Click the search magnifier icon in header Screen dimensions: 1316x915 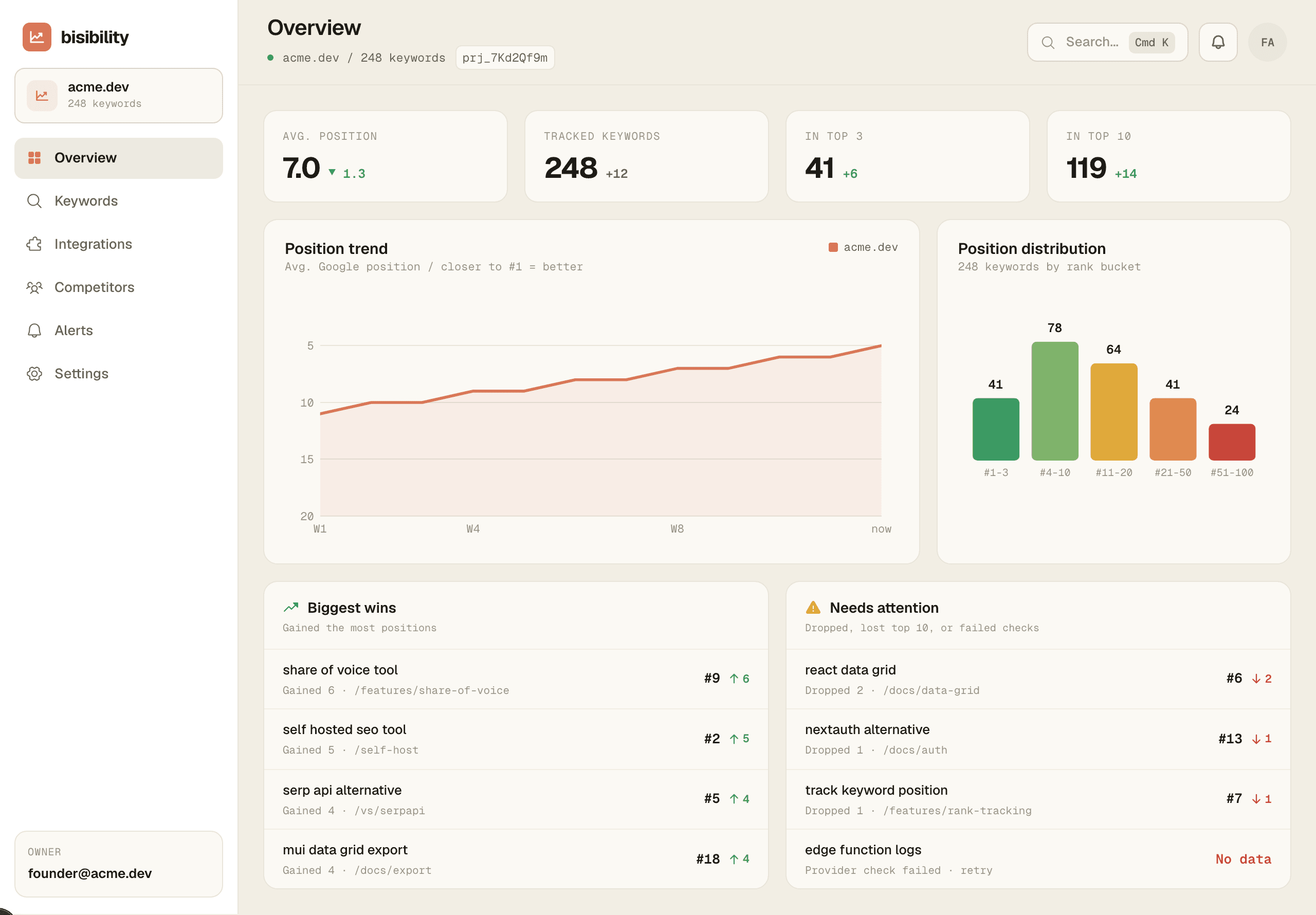point(1048,43)
